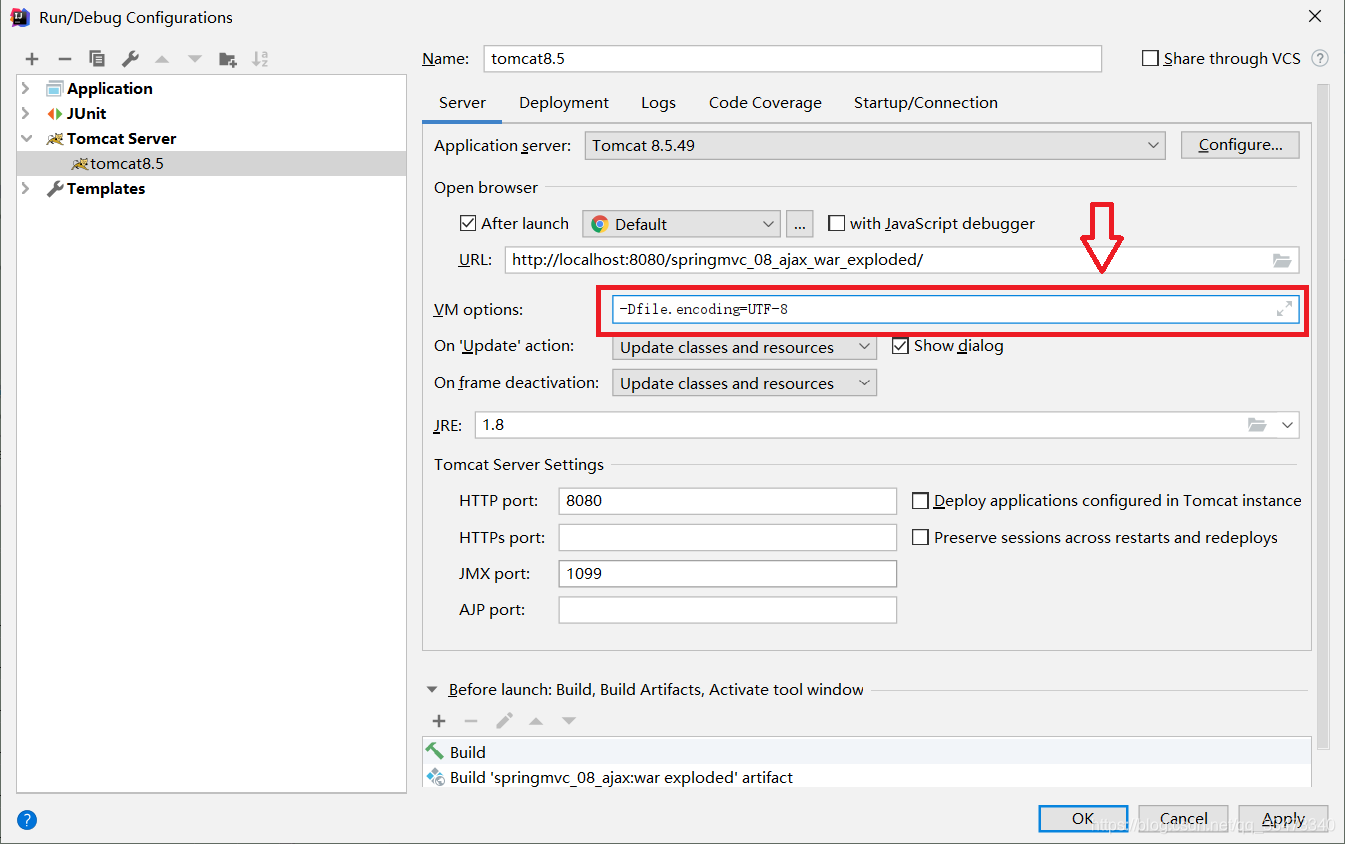Click the Apply button

1283,819
